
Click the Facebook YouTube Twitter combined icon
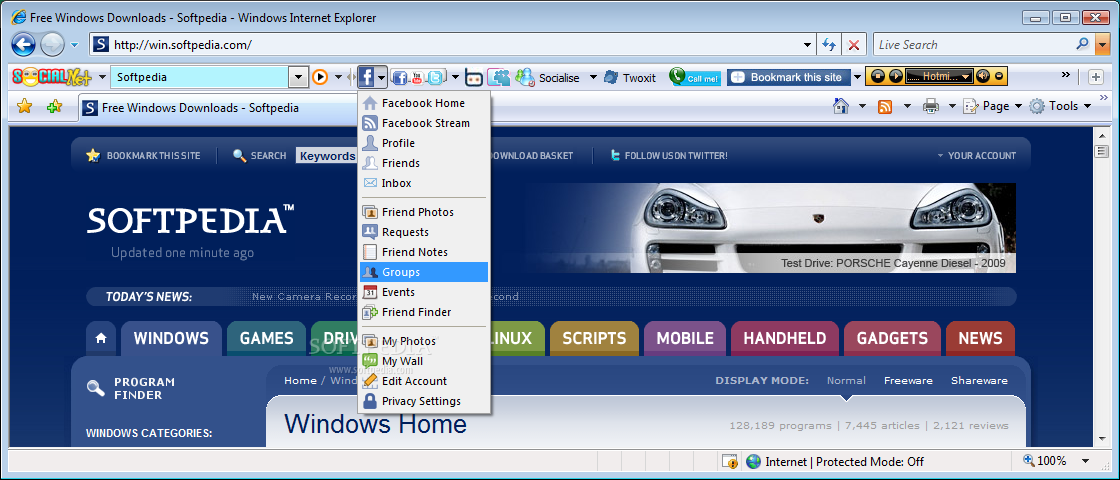click(x=419, y=77)
